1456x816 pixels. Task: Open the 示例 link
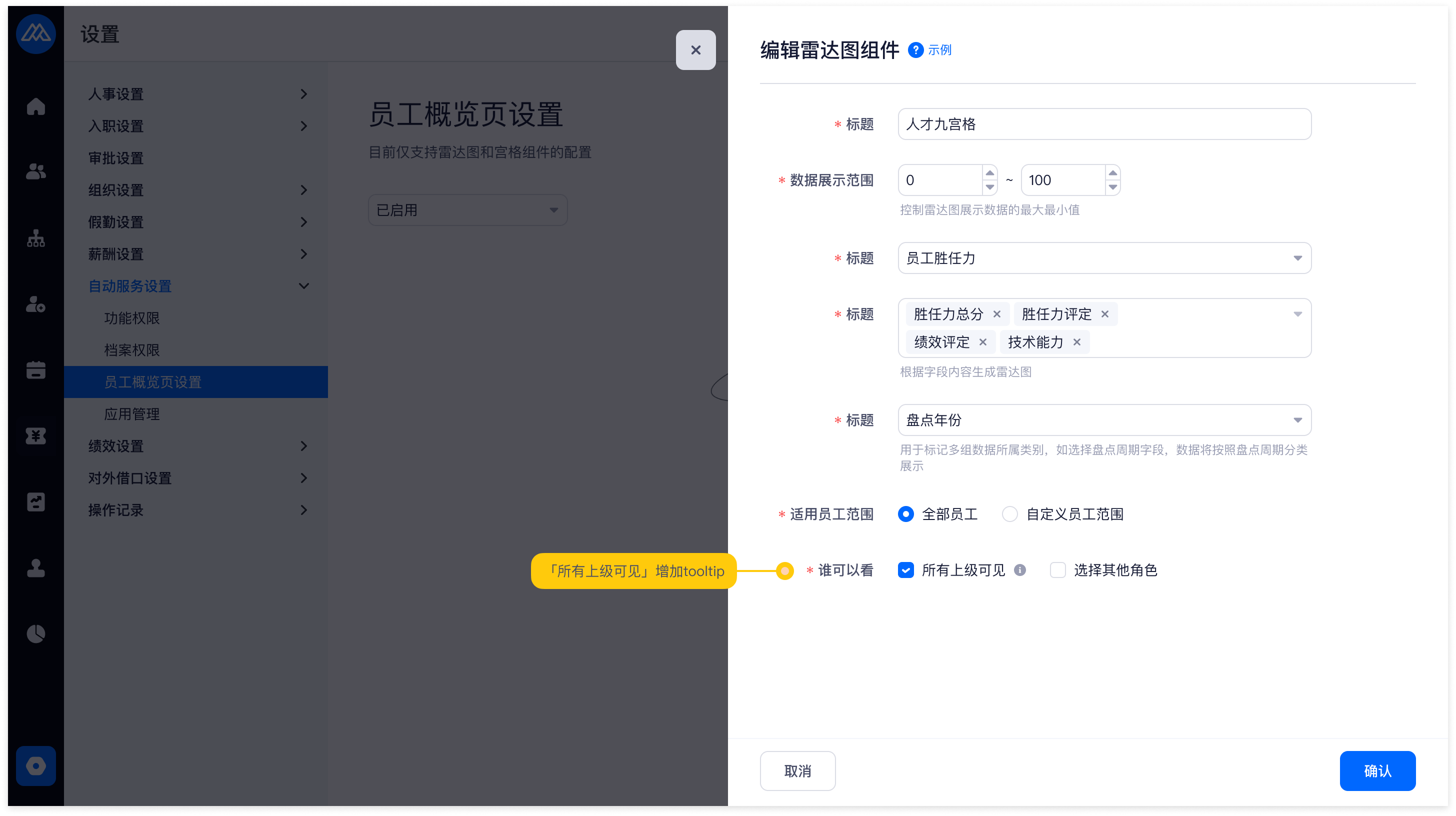click(940, 49)
